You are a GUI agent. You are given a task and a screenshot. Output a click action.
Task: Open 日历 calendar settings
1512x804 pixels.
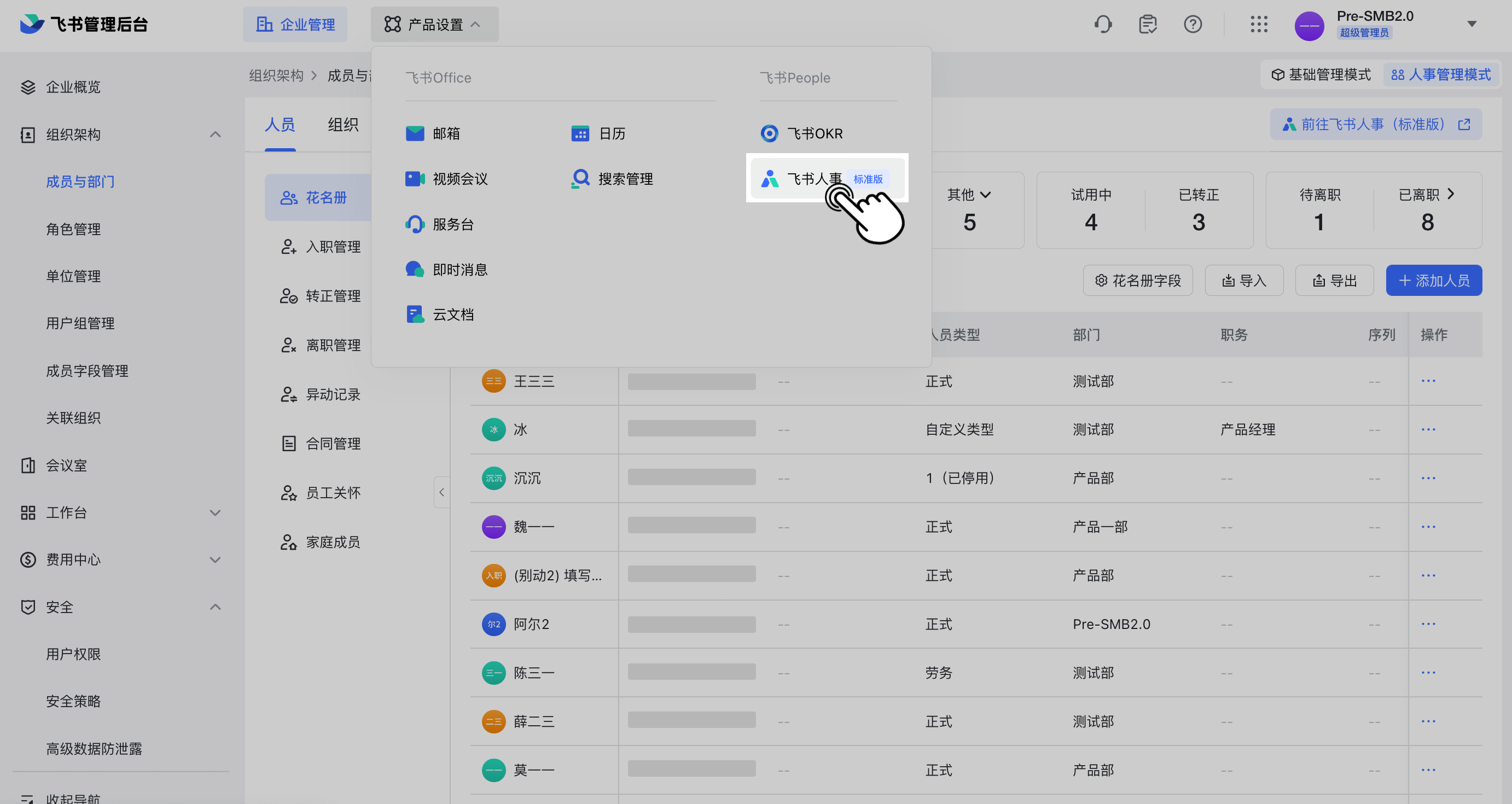tap(598, 133)
